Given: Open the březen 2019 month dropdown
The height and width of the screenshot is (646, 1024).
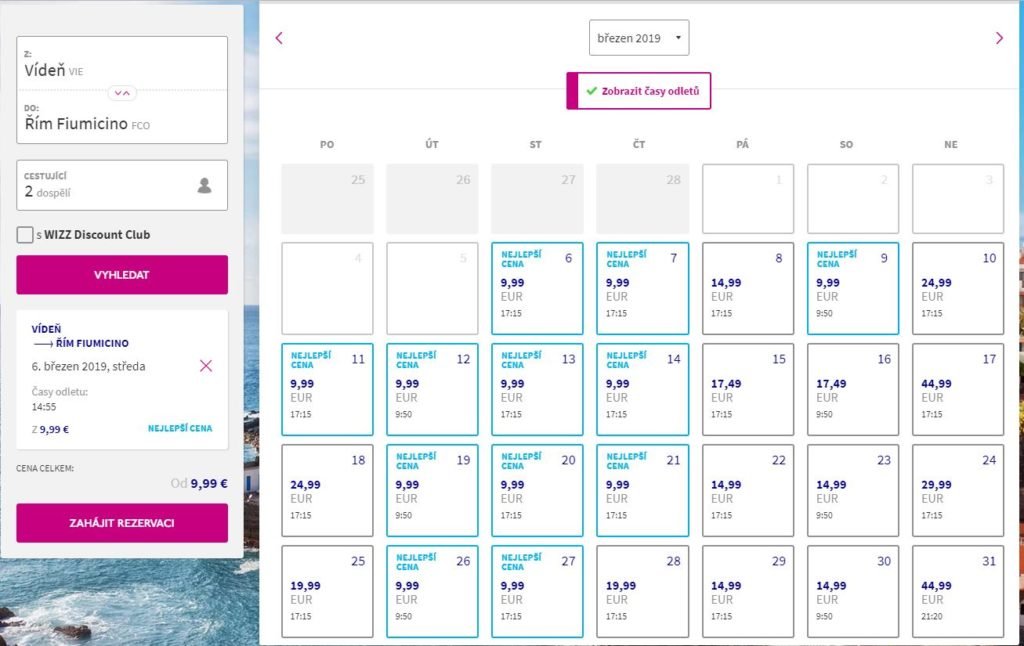Looking at the screenshot, I should point(639,38).
